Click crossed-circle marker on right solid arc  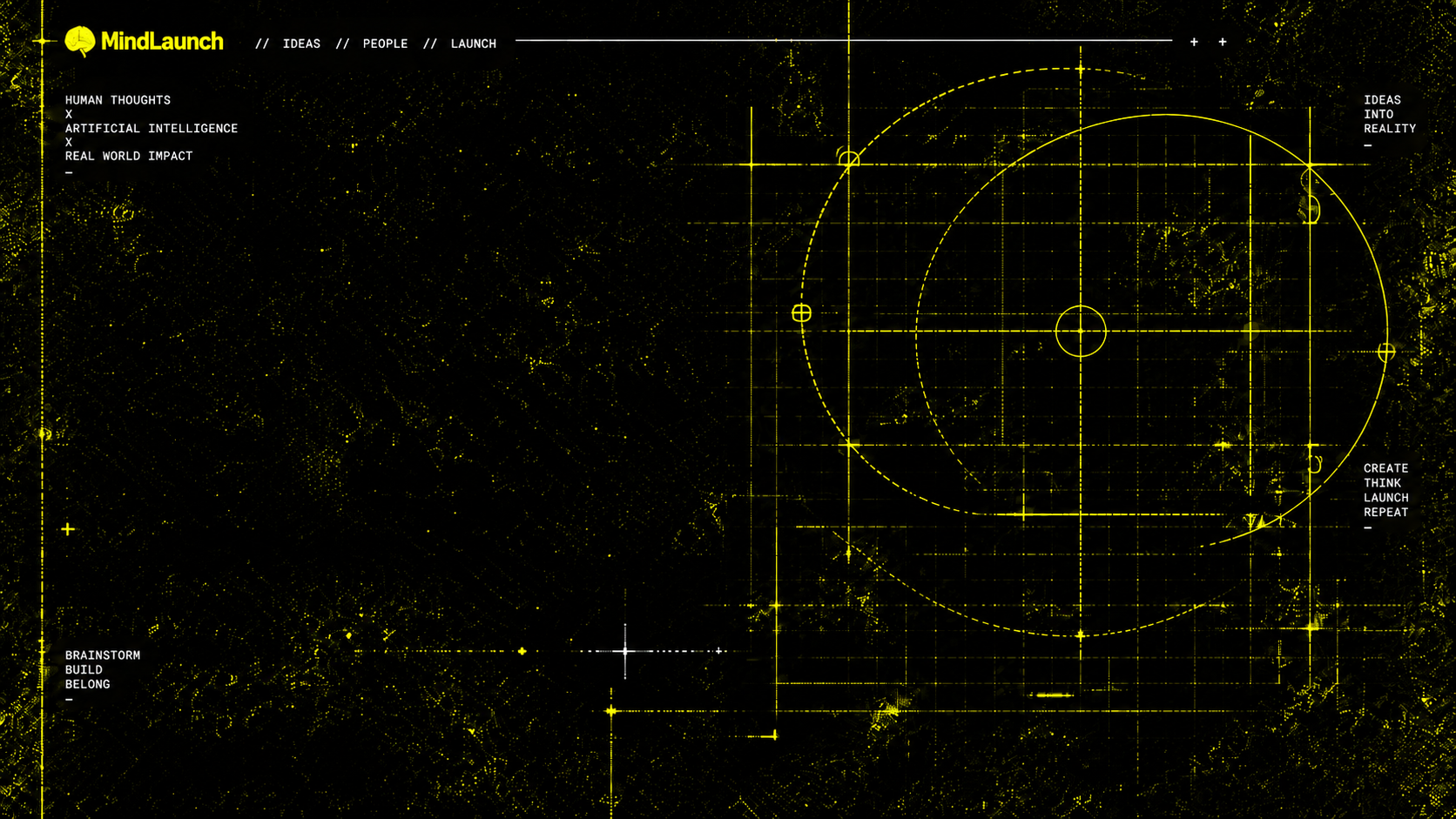coord(1386,352)
